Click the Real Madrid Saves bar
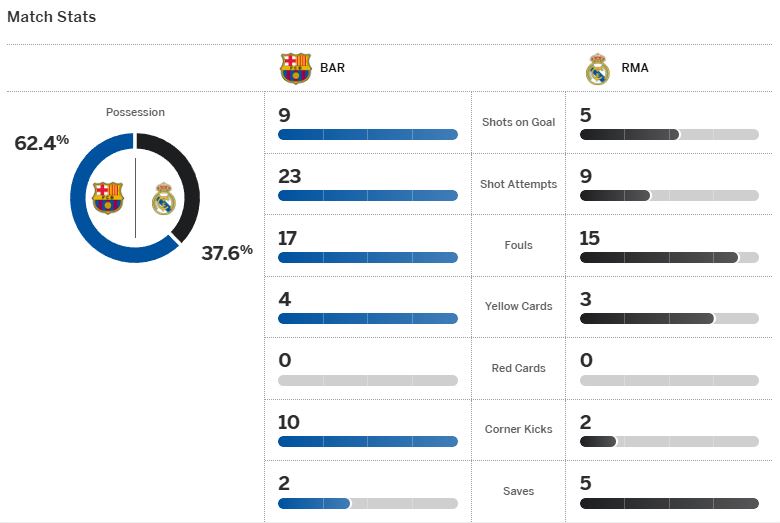The image size is (780, 523). pyautogui.click(x=669, y=503)
